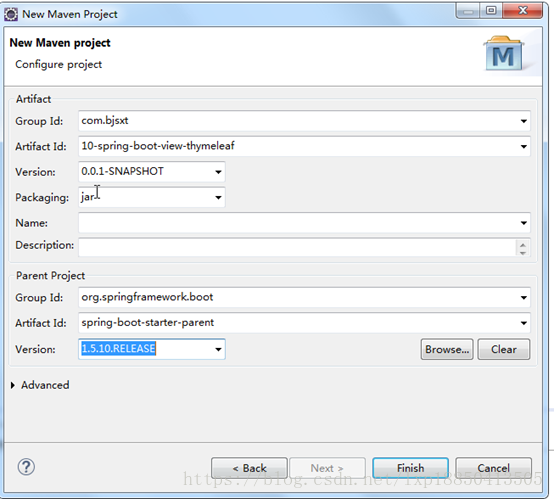Open the 0.0.1-SNAPSHOT version dropdown
Screen dimensions: 554x499
coord(218,172)
